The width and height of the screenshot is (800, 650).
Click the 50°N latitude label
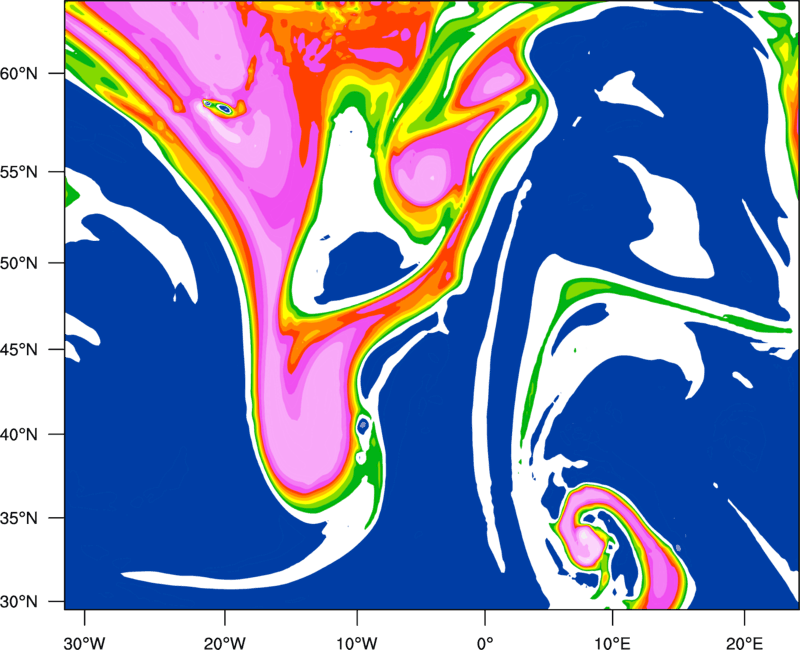pos(19,263)
